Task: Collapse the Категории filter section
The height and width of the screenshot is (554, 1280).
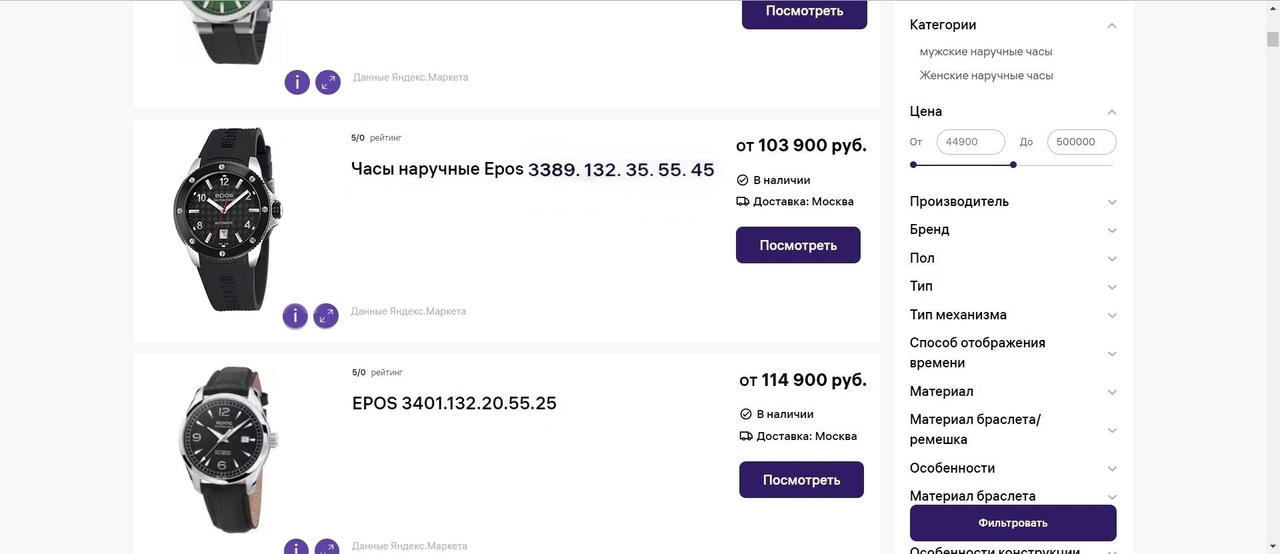Action: coord(1112,26)
